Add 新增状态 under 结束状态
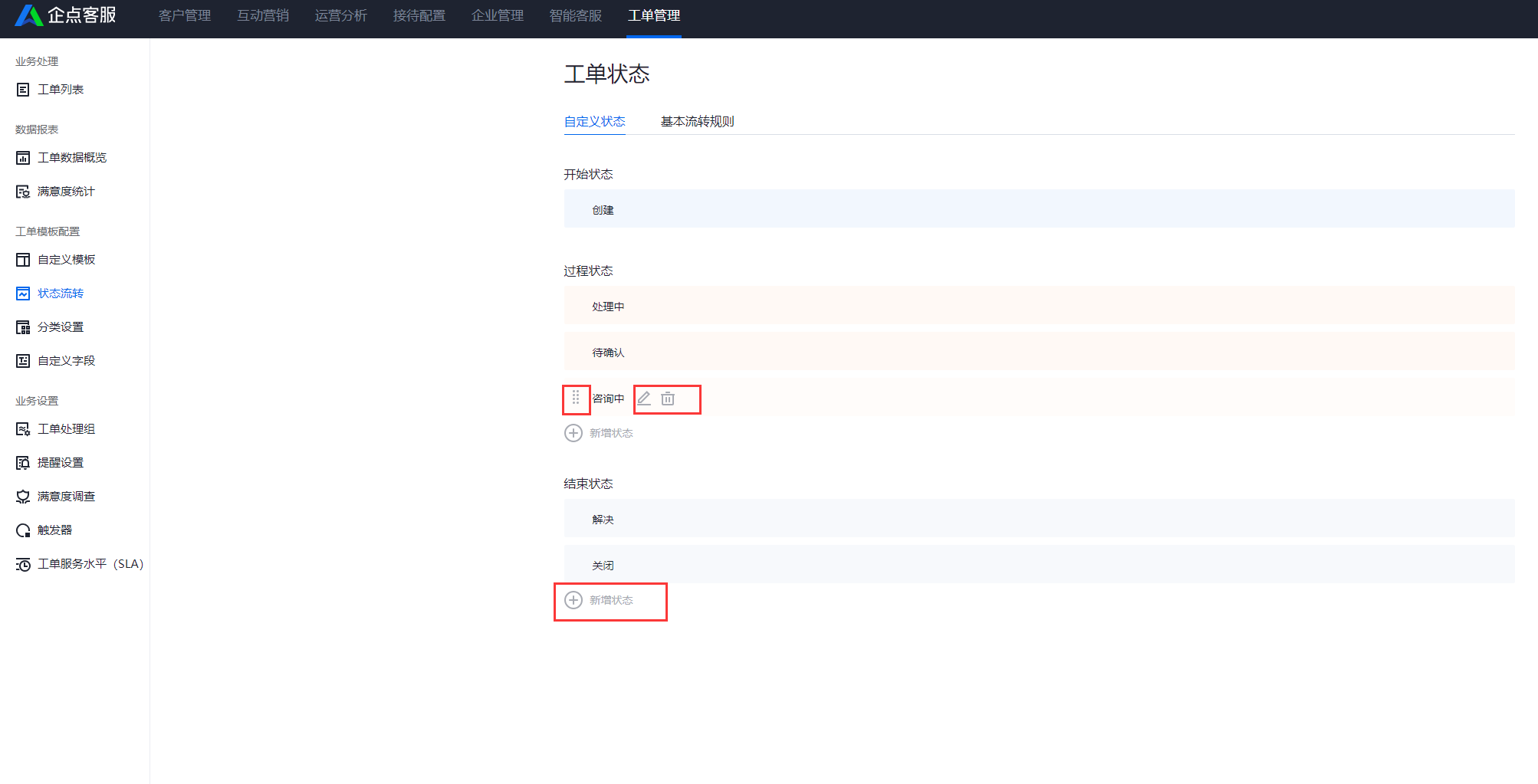Screen dimensions: 1538x784 click(x=611, y=601)
